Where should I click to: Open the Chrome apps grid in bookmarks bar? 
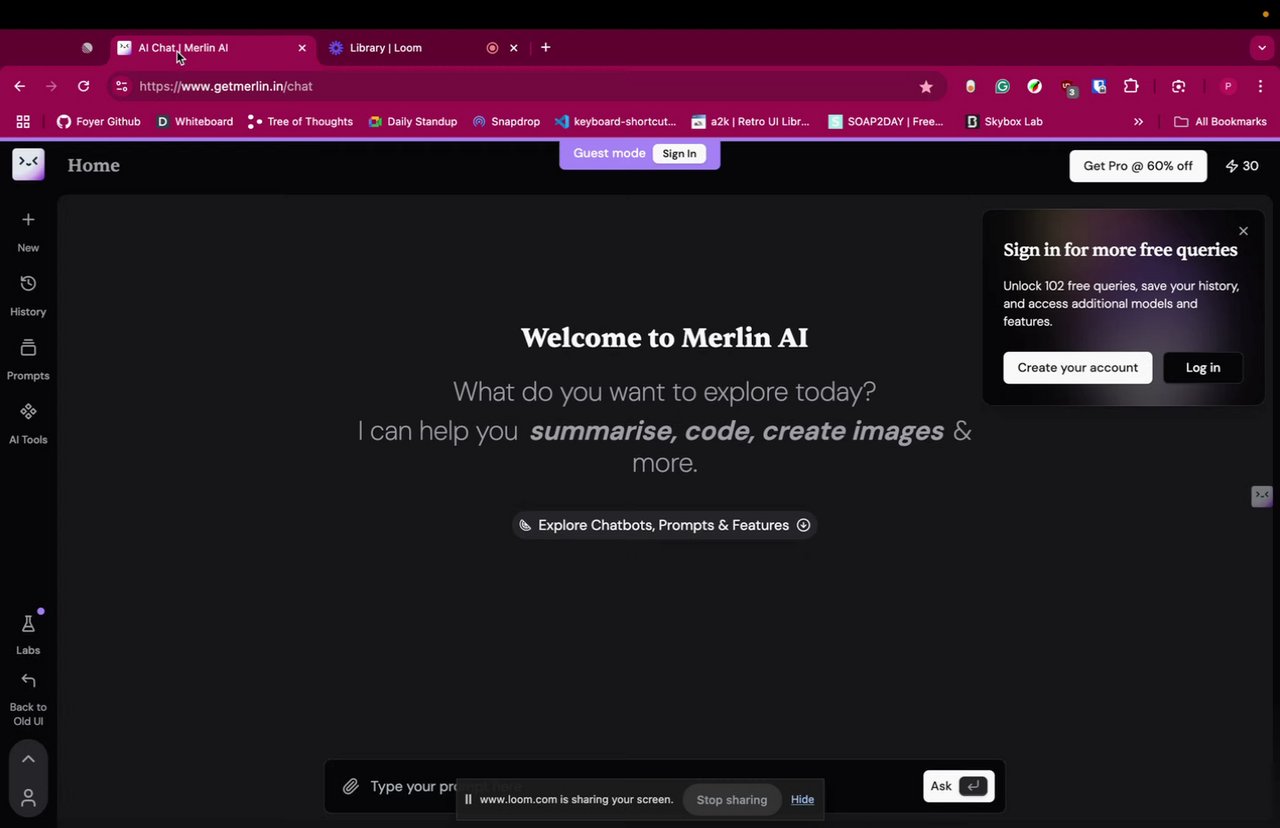point(23,122)
